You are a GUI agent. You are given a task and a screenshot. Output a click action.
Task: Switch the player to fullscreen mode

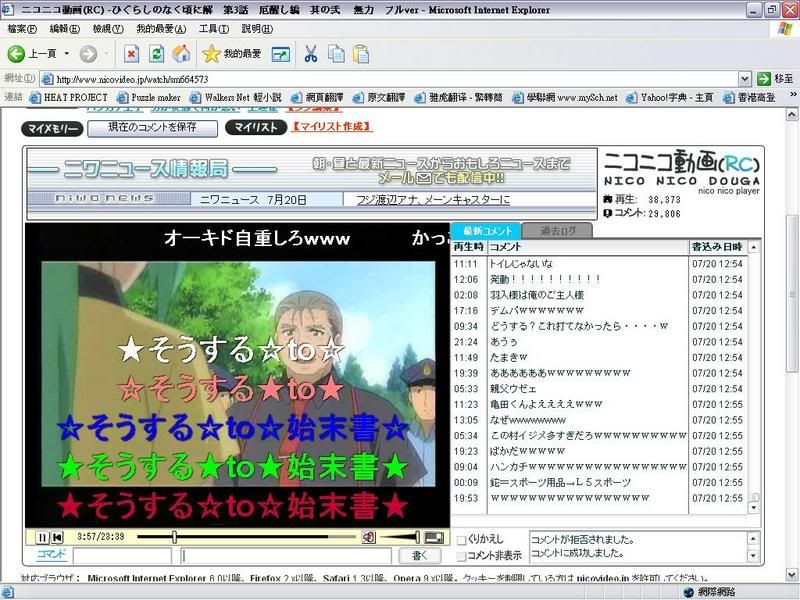coord(434,537)
